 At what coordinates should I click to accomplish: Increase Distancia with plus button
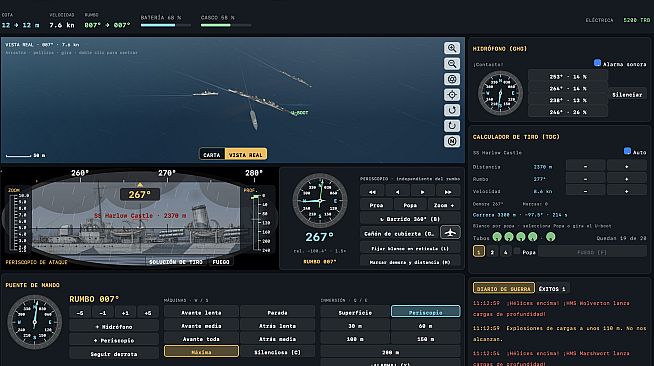[x=626, y=166]
